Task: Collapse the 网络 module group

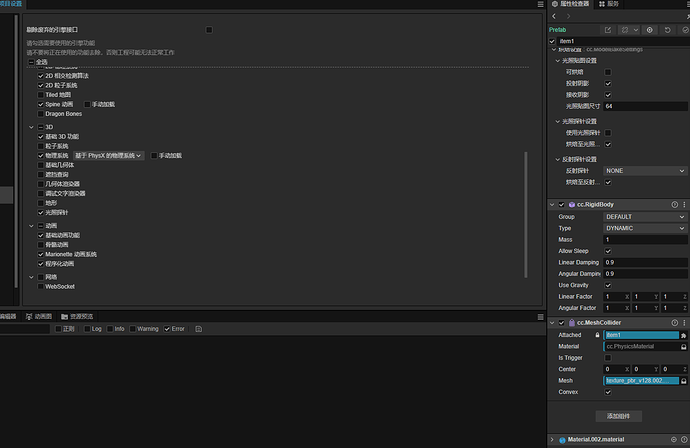Action: (x=31, y=277)
